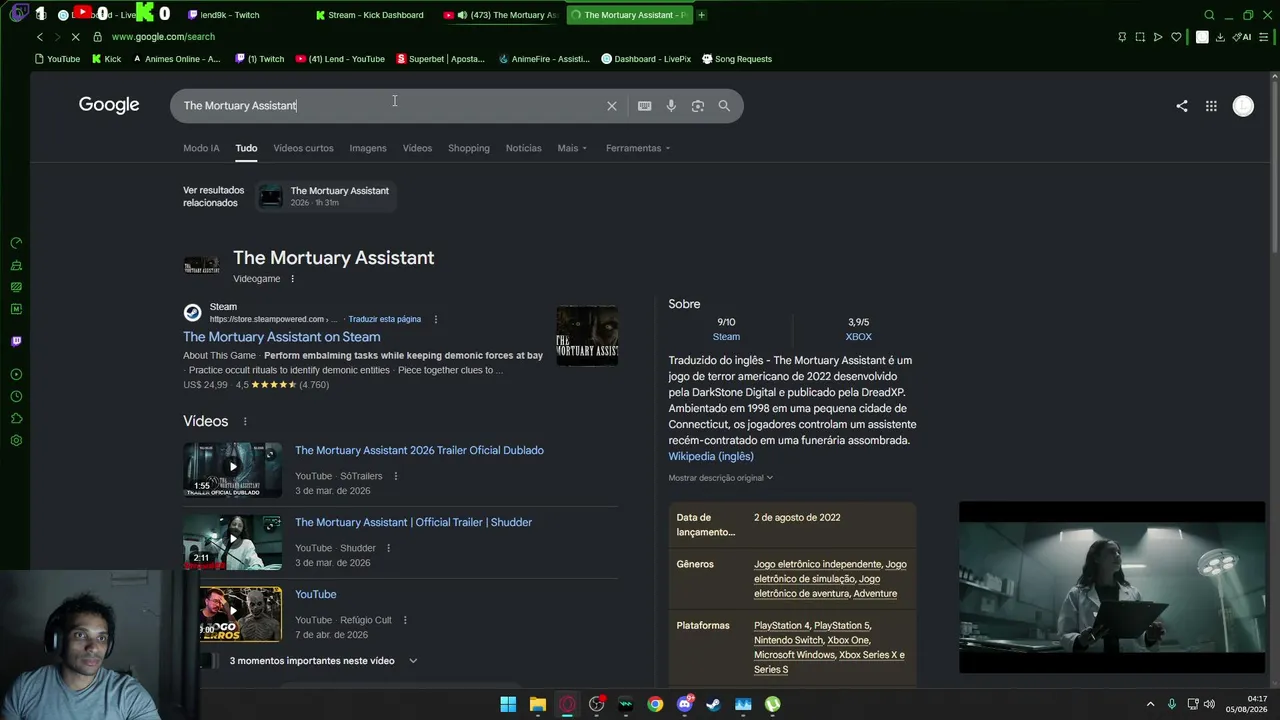Screen dimensions: 1280x720
Task: Stop loading the page with the X button
Action: click(75, 37)
